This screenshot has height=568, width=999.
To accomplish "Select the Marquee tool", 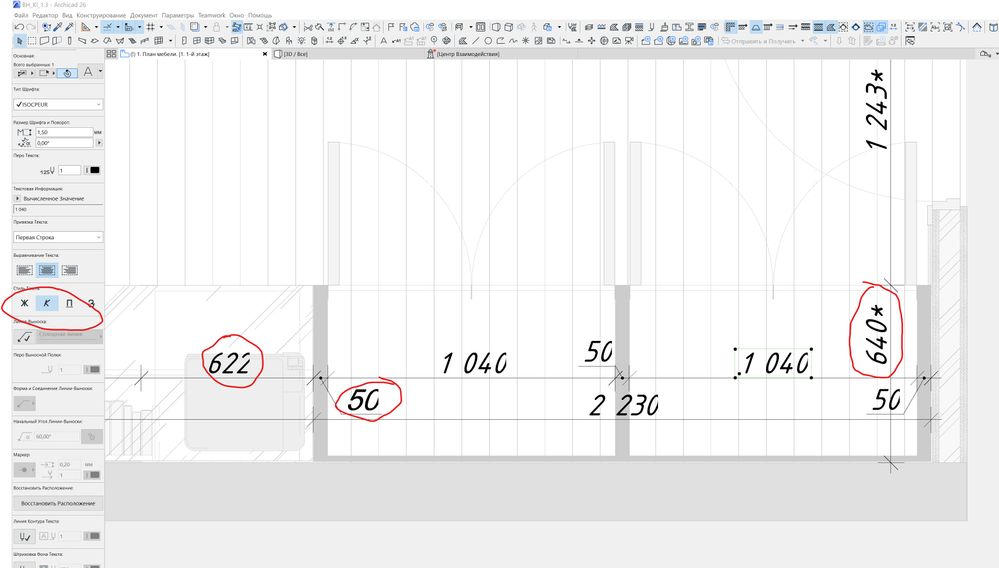I will click(32, 41).
